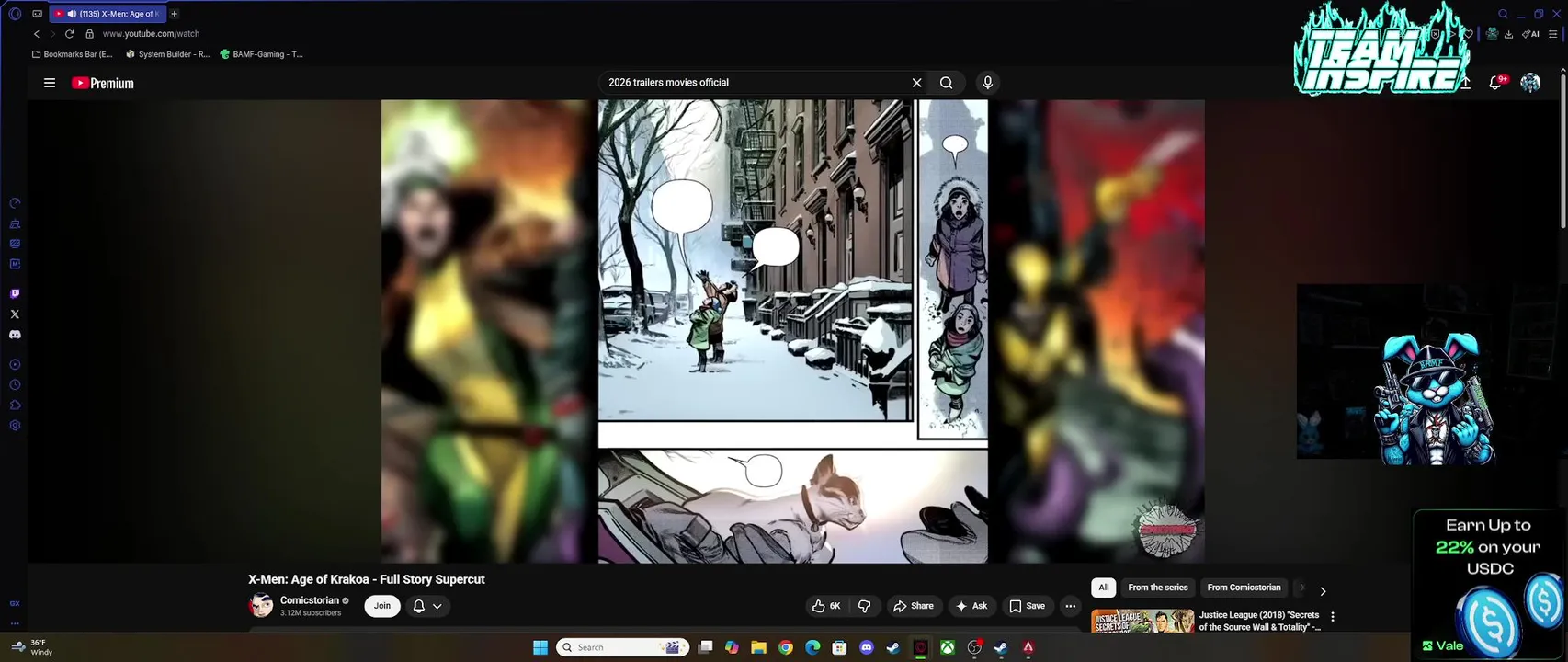1568x662 pixels.
Task: Open Easy Setup sliders icon
Action: click(x=1553, y=34)
